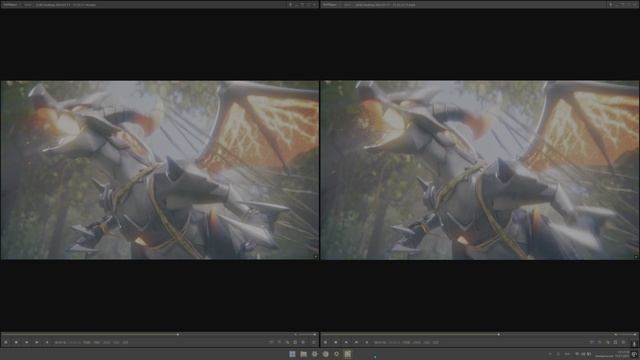The height and width of the screenshot is (360, 640).
Task: Click the left video frame showing the dragon
Action: coord(160,170)
